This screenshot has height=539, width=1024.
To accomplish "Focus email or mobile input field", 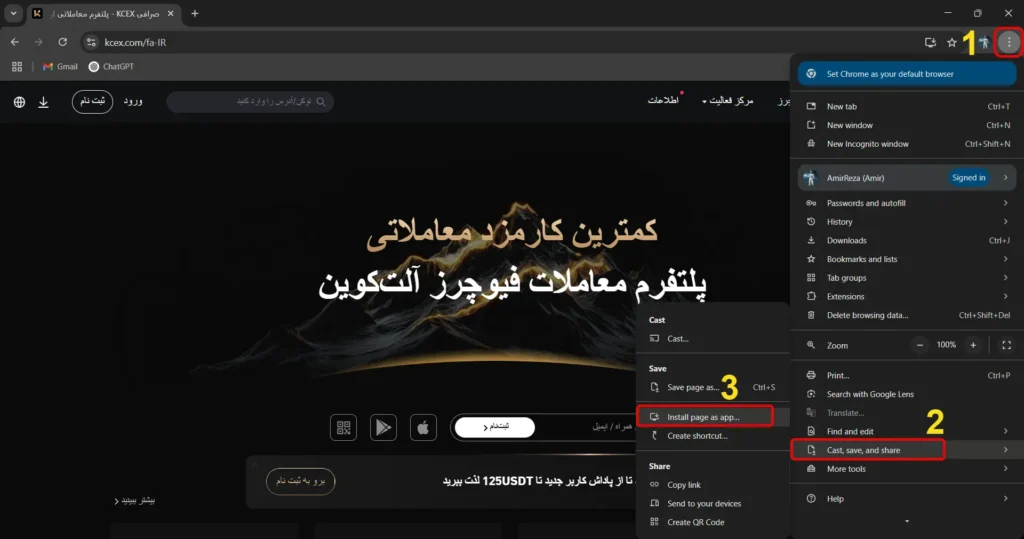I will click(x=588, y=427).
